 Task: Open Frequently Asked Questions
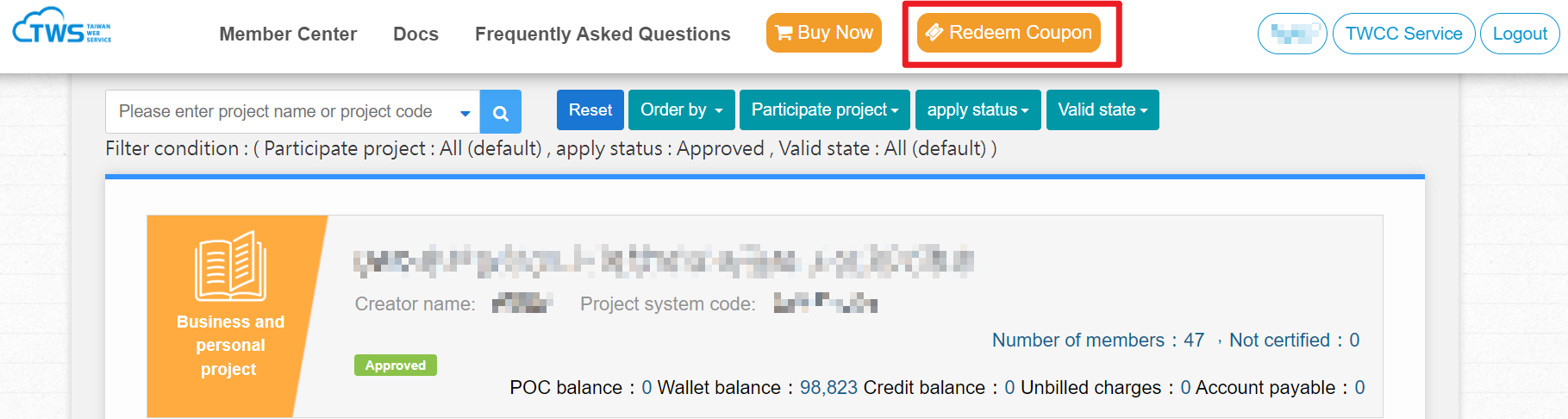(x=603, y=34)
